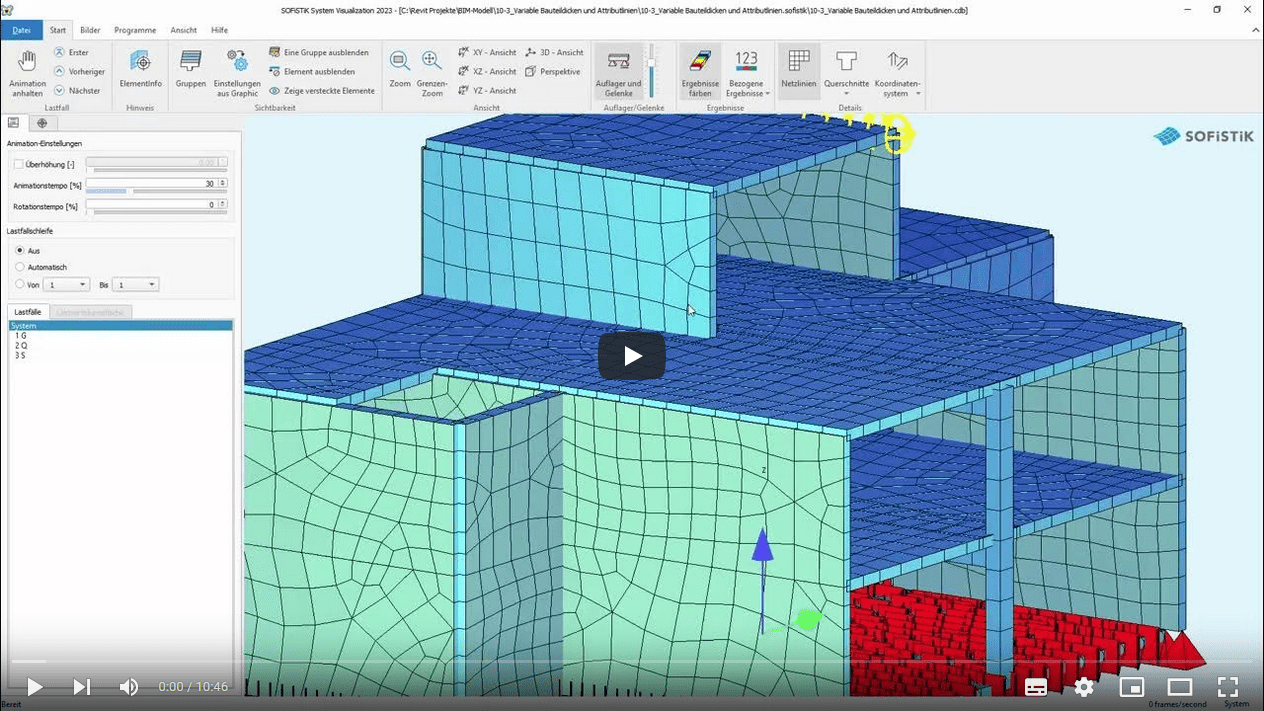Switch to the Start ribbon tab
The width and height of the screenshot is (1264, 711).
coord(57,29)
